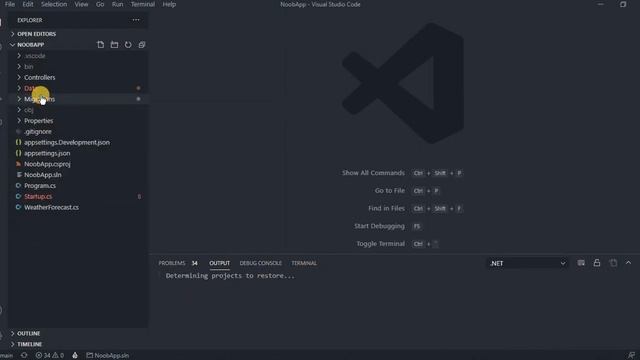Click the New File icon in NOOBAPP header

100,44
